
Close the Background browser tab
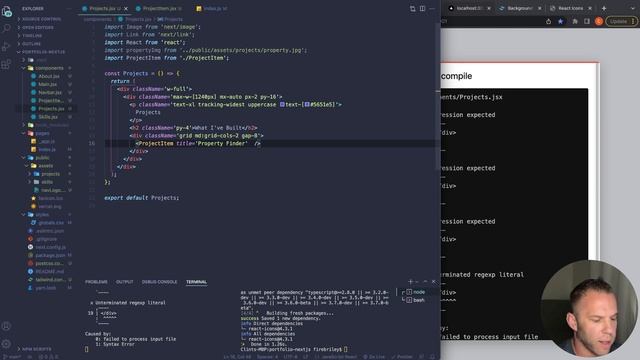(x=540, y=8)
